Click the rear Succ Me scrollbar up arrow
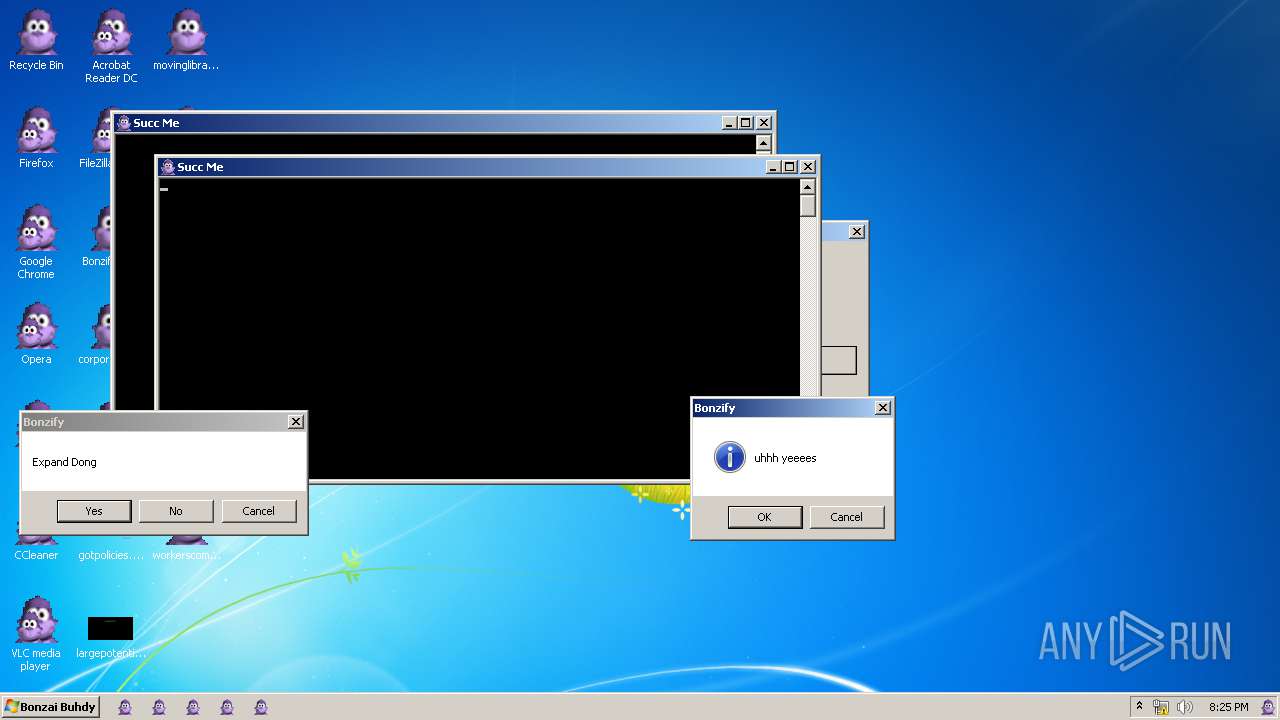Image resolution: width=1280 pixels, height=720 pixels. pyautogui.click(x=764, y=143)
